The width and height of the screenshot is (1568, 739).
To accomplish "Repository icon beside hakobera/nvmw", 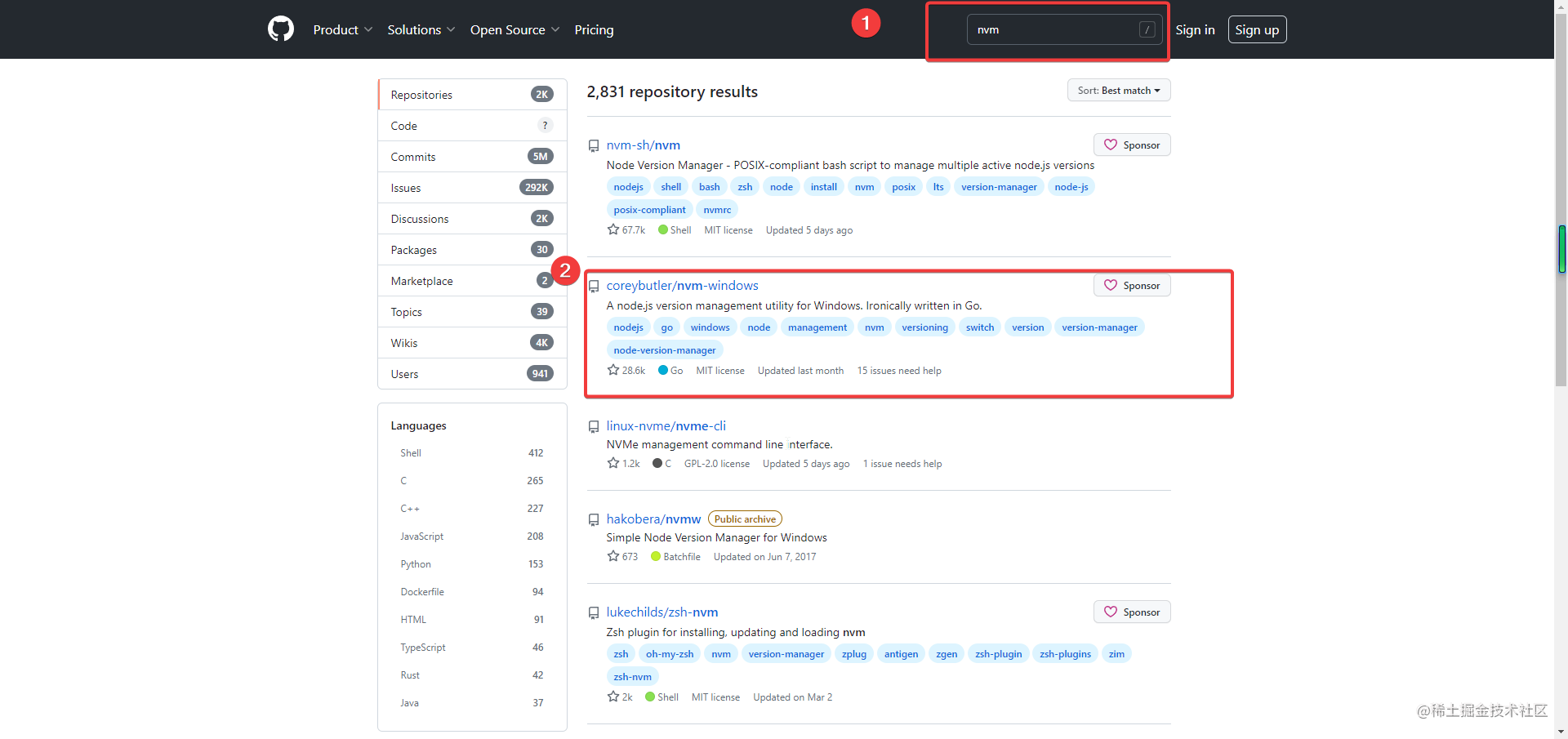I will click(x=594, y=520).
